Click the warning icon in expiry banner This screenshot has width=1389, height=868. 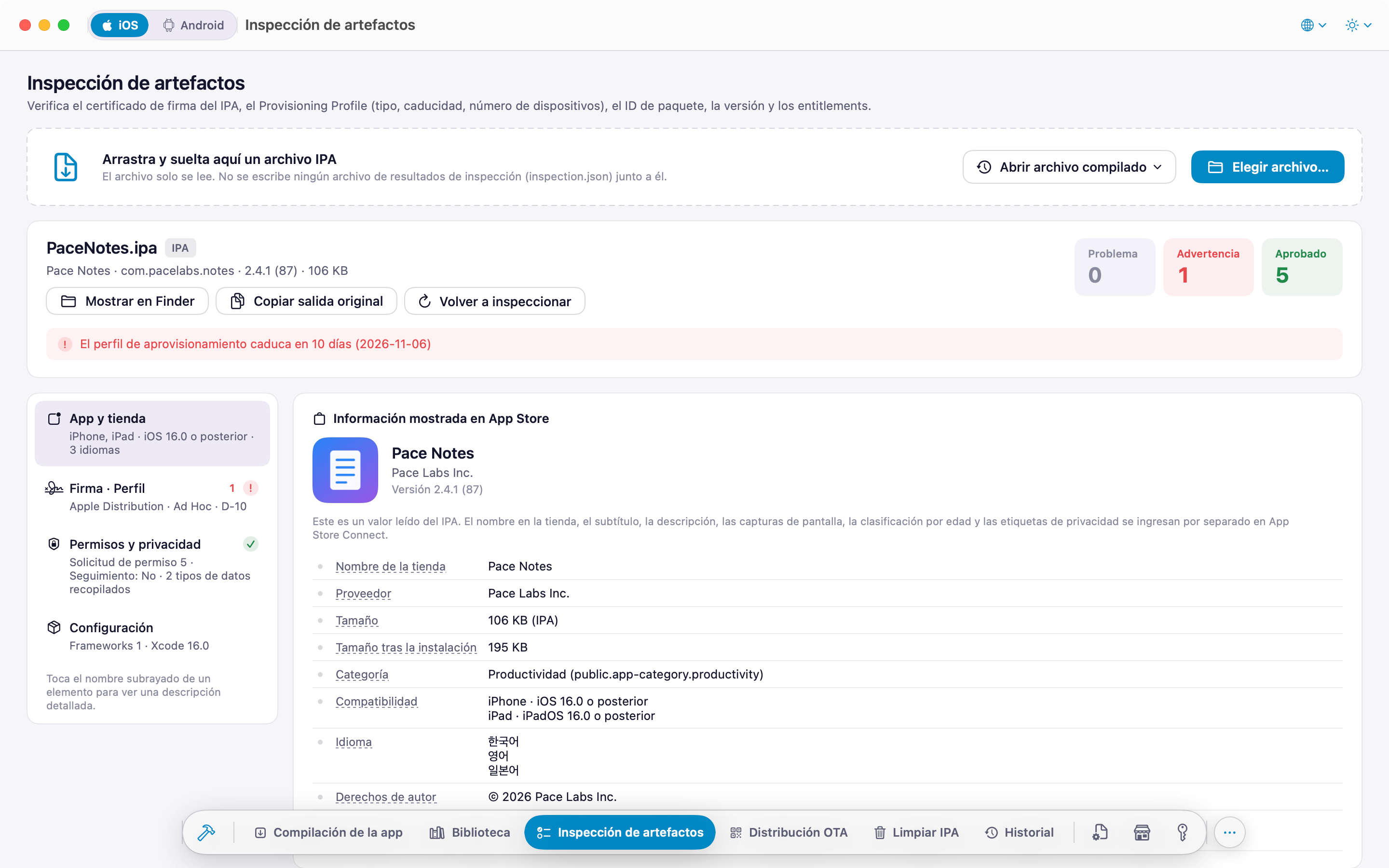click(x=65, y=344)
